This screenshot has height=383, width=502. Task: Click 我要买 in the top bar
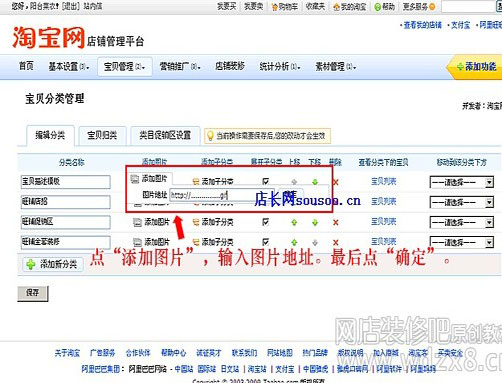[226, 6]
